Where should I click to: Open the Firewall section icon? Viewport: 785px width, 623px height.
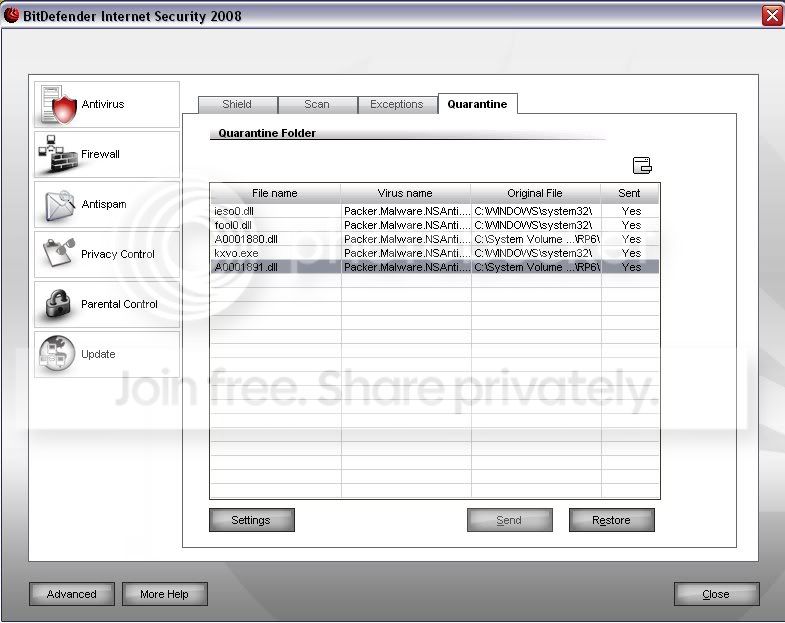58,154
